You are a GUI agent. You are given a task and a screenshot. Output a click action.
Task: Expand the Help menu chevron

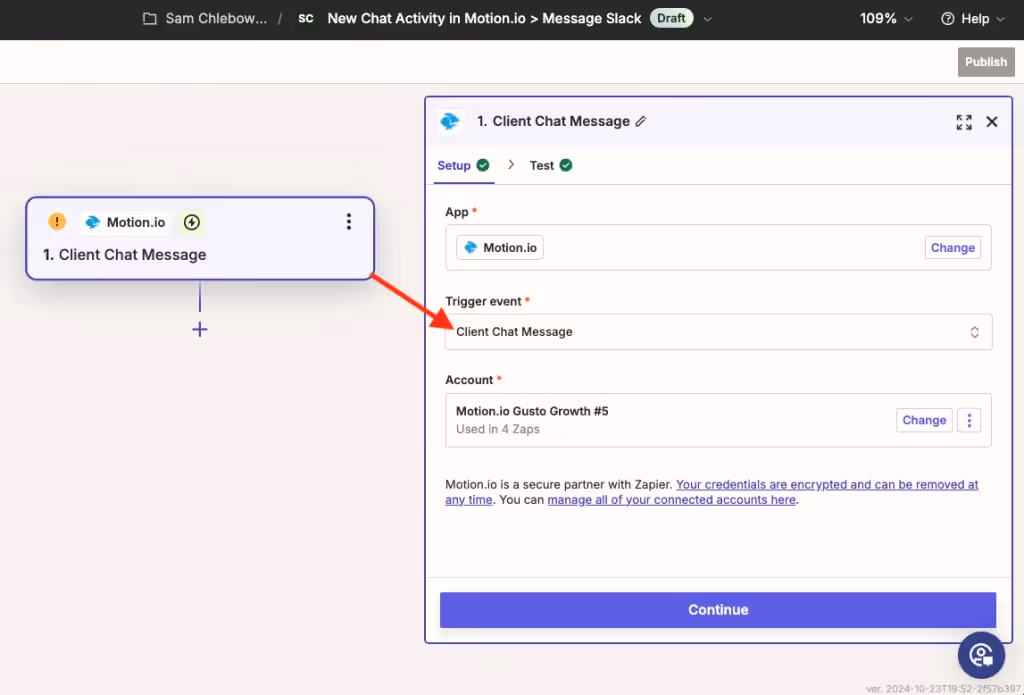[1000, 19]
